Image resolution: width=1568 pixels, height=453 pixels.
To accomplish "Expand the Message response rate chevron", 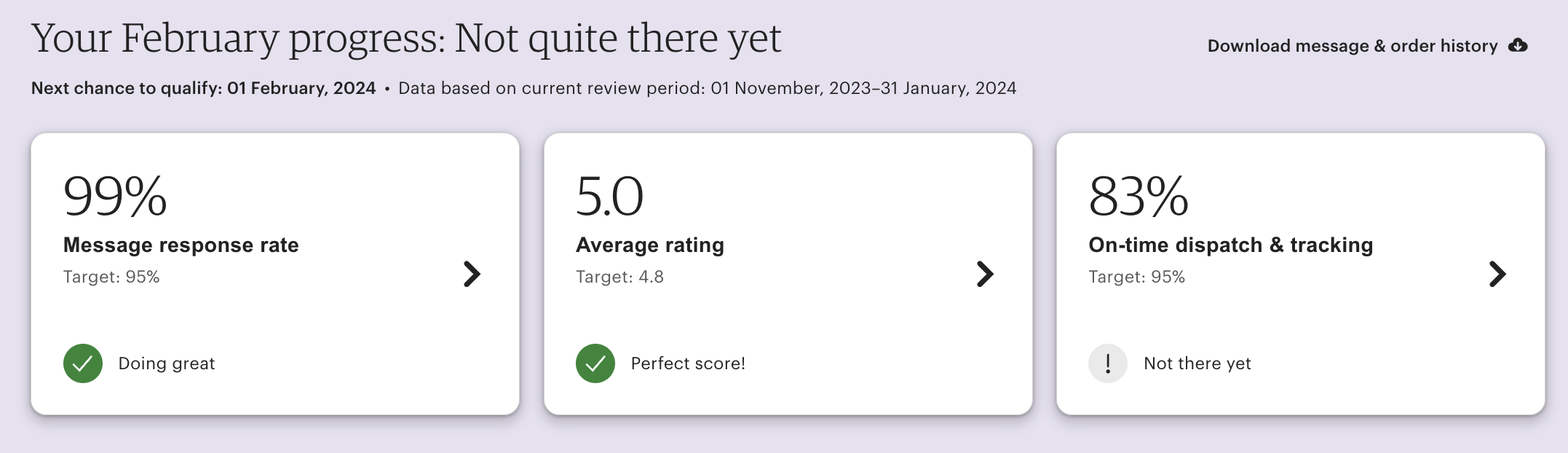I will tap(472, 274).
